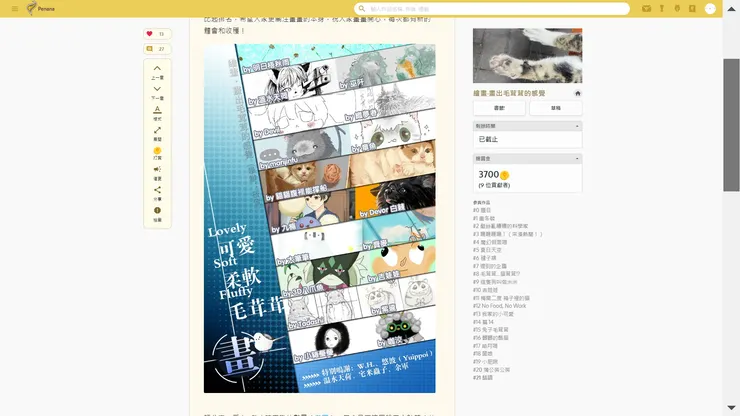
Task: Open the hamburger menu in the header
Action: tap(15, 8)
